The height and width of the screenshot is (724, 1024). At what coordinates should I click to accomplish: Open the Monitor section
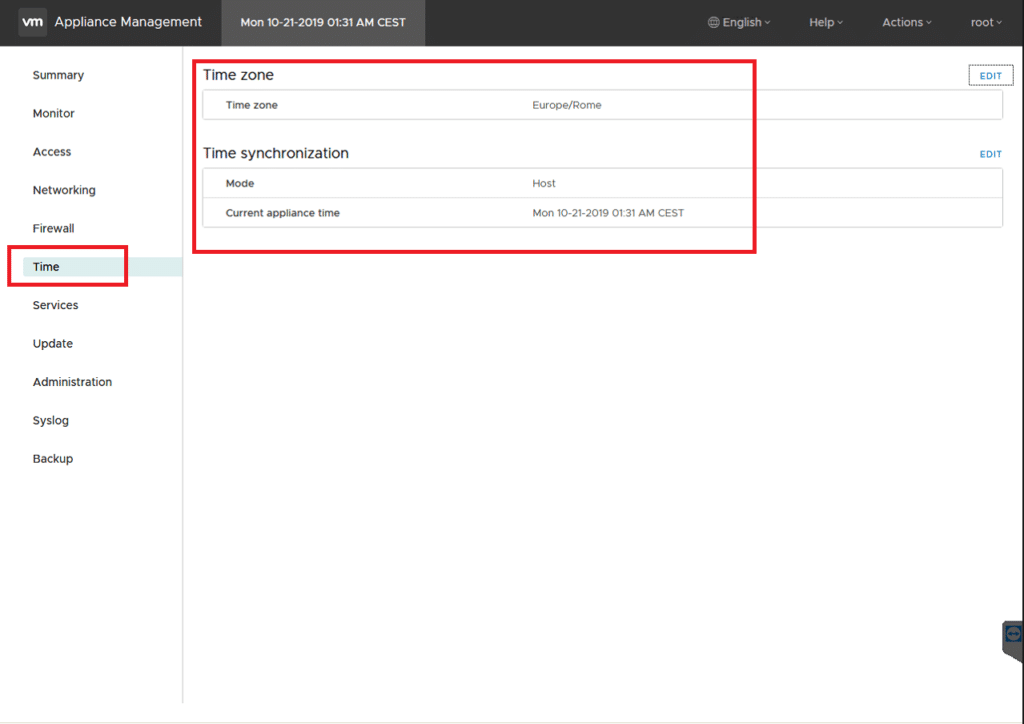pyautogui.click(x=54, y=114)
